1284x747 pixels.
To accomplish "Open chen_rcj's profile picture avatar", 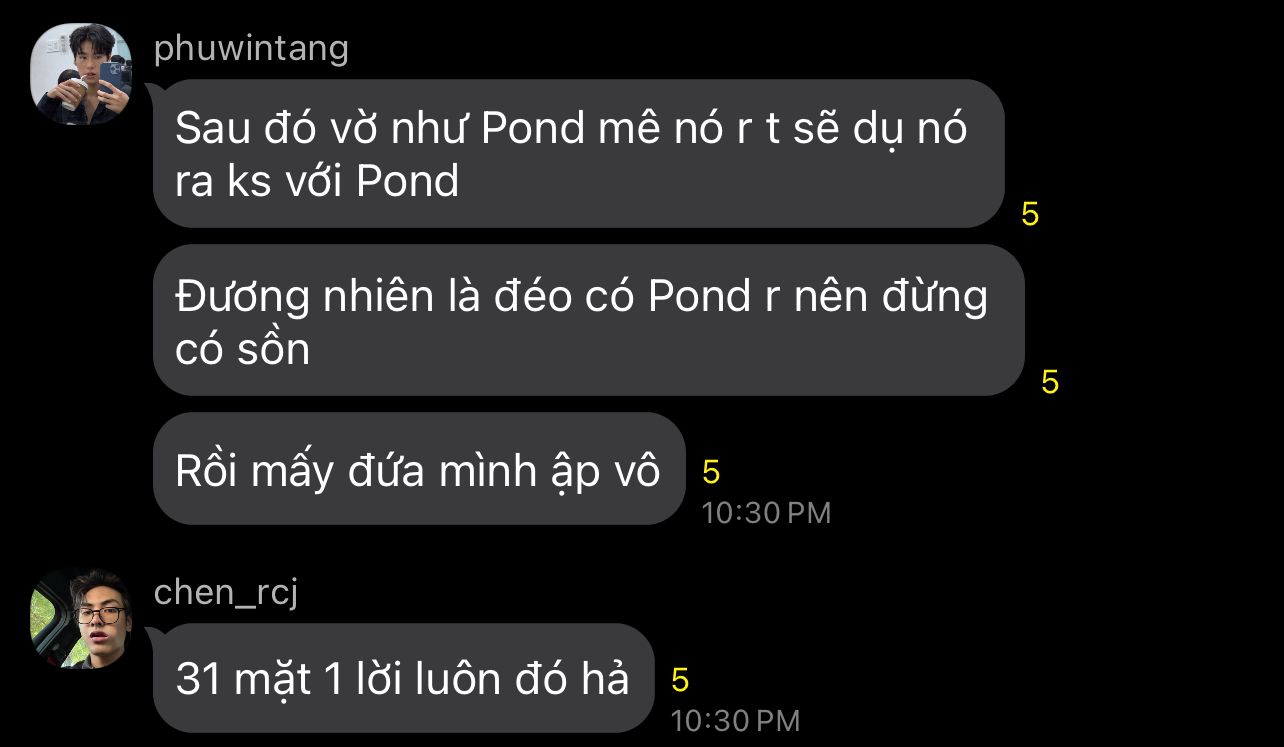I will [x=81, y=618].
